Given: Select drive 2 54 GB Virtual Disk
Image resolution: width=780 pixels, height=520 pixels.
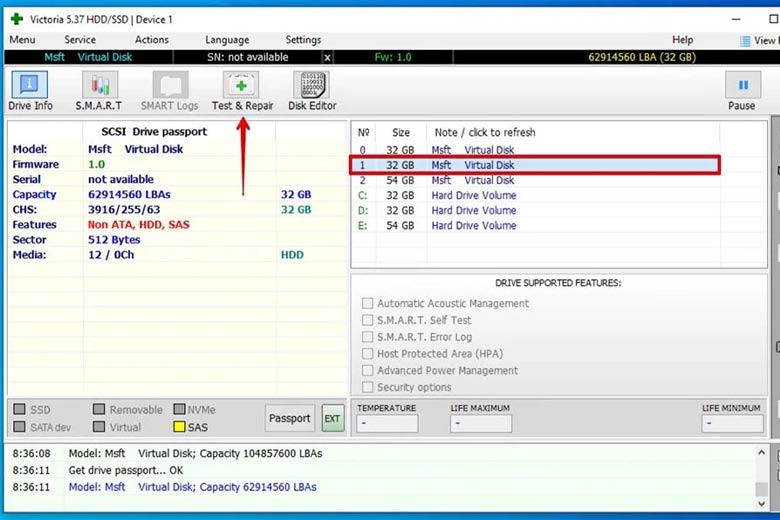Looking at the screenshot, I should pos(535,180).
